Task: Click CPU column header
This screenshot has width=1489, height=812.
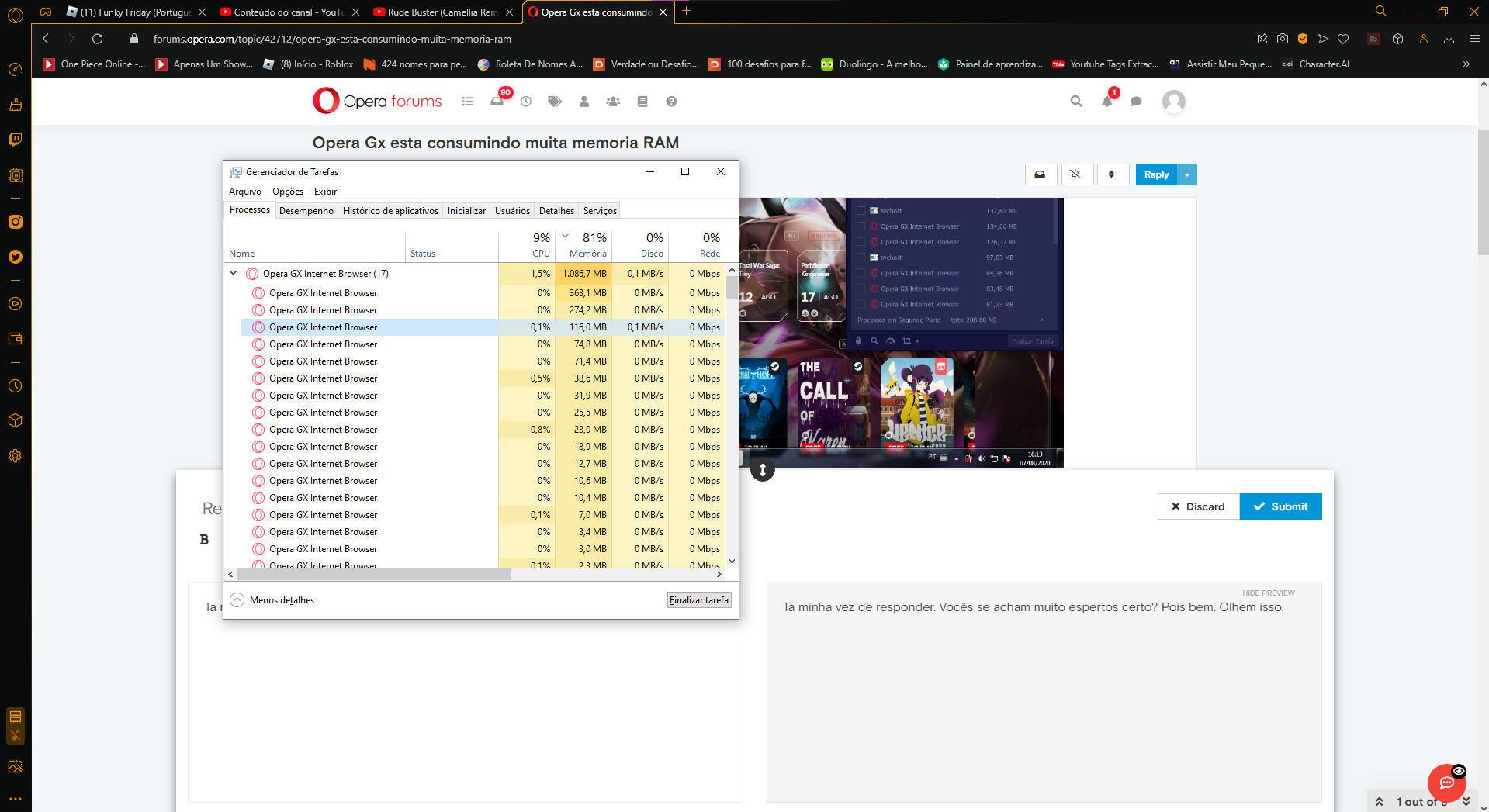Action: pyautogui.click(x=527, y=244)
